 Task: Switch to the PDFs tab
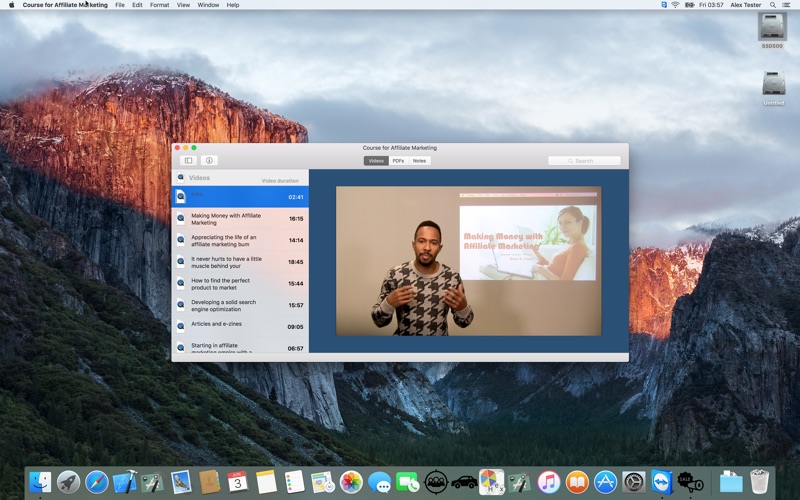tap(398, 160)
